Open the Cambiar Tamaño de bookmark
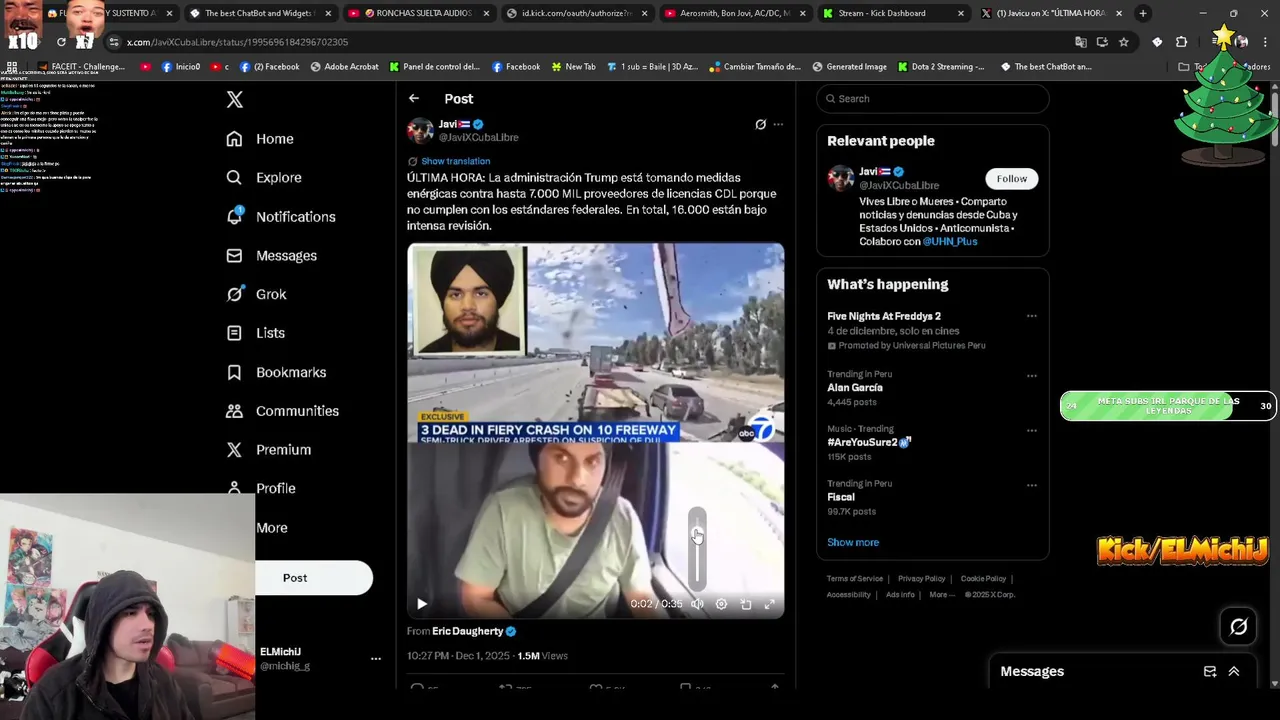The width and height of the screenshot is (1280, 720). (x=755, y=67)
